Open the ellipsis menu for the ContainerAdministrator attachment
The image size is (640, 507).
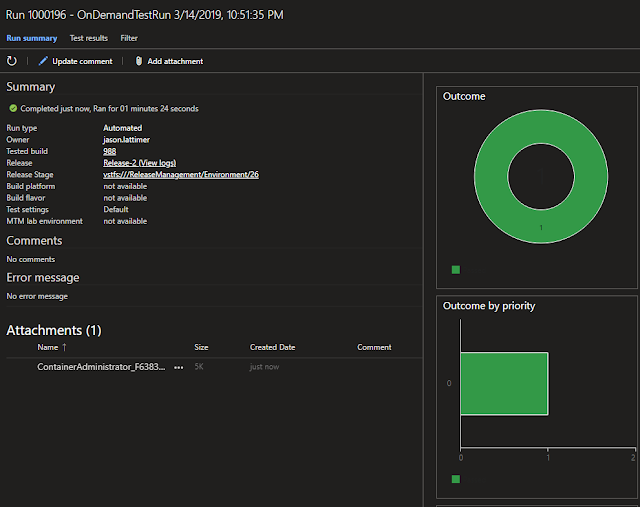click(179, 368)
